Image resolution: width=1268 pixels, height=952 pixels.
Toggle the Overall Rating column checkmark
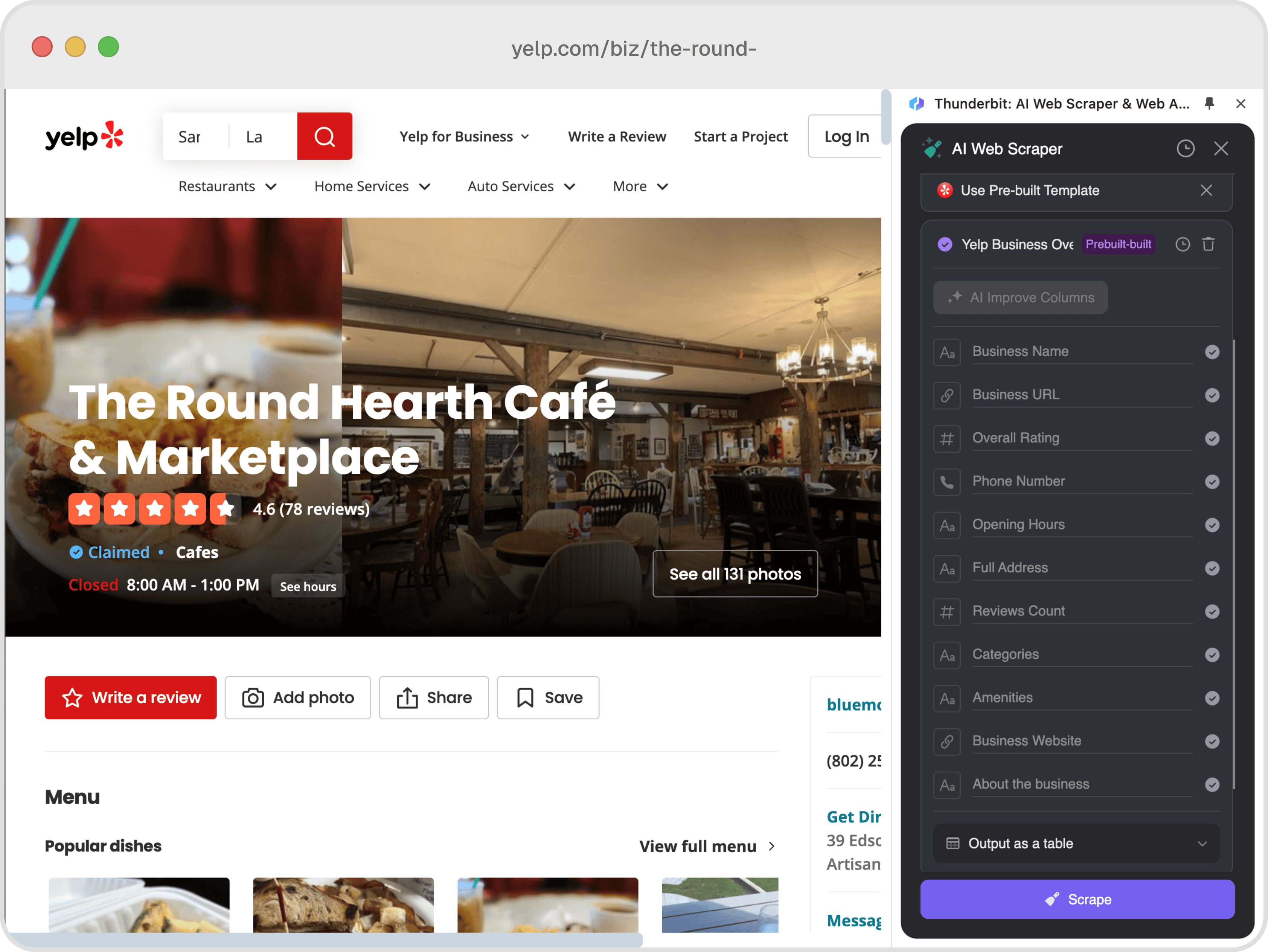[1212, 439]
